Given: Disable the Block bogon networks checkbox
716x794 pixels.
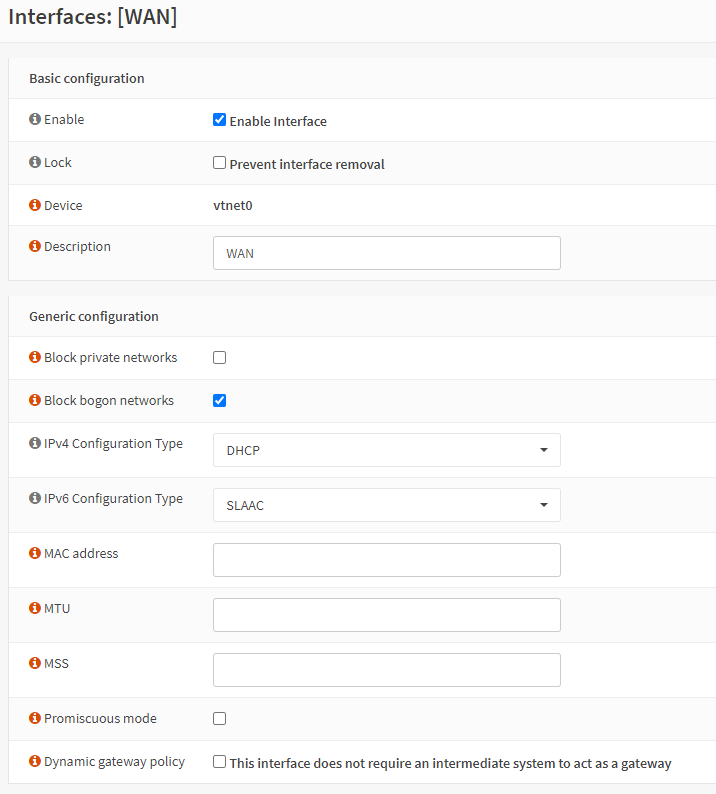Looking at the screenshot, I should pos(219,401).
